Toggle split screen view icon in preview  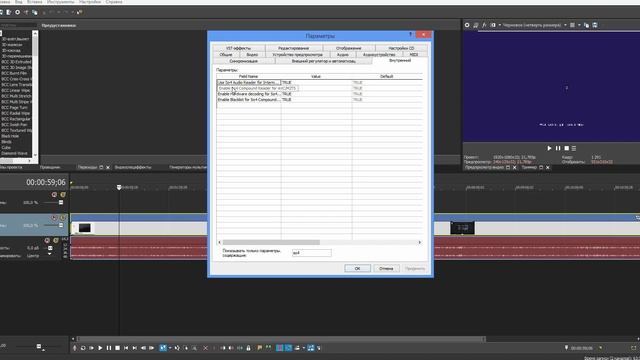pyautogui.click(x=493, y=25)
